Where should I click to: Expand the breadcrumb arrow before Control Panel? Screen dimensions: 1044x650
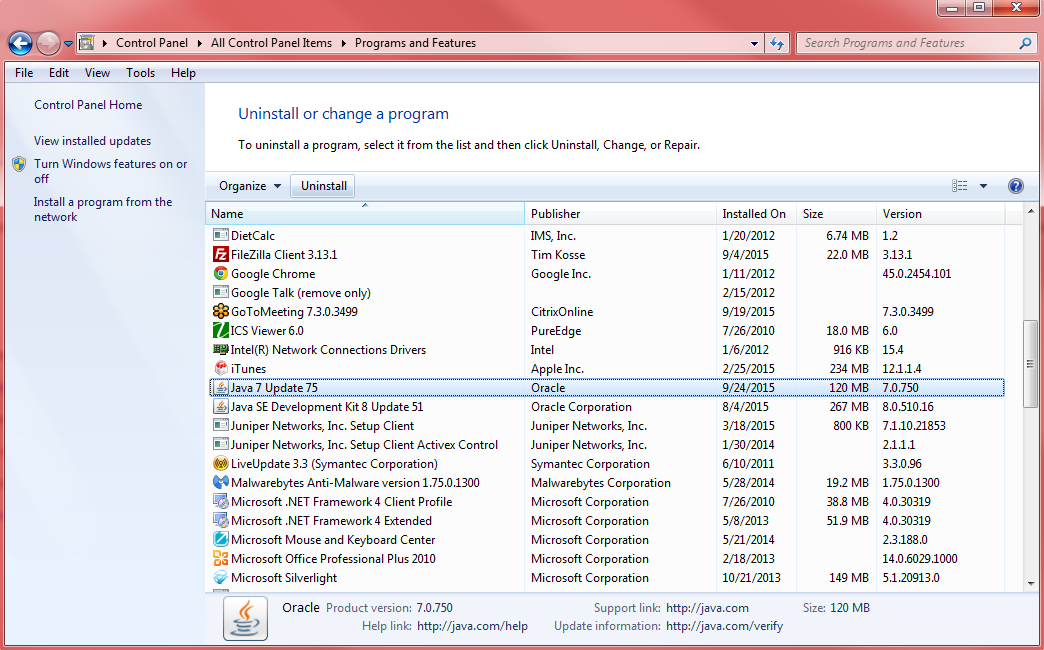point(105,43)
